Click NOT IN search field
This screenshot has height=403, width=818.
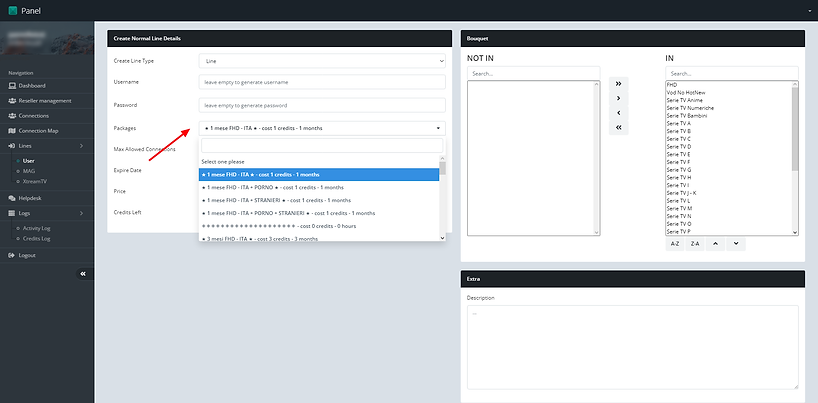pos(534,74)
